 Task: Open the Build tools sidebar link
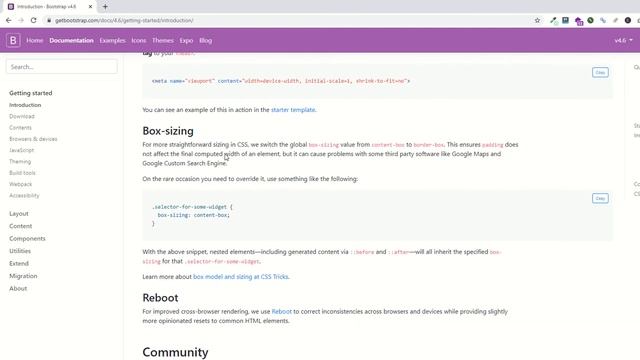22,173
